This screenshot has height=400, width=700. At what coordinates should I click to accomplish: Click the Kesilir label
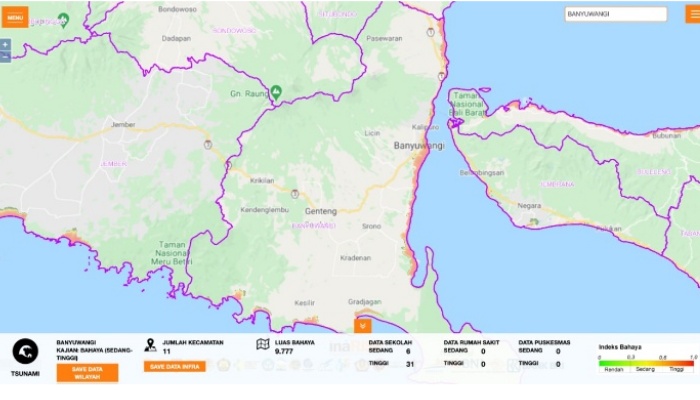point(304,303)
